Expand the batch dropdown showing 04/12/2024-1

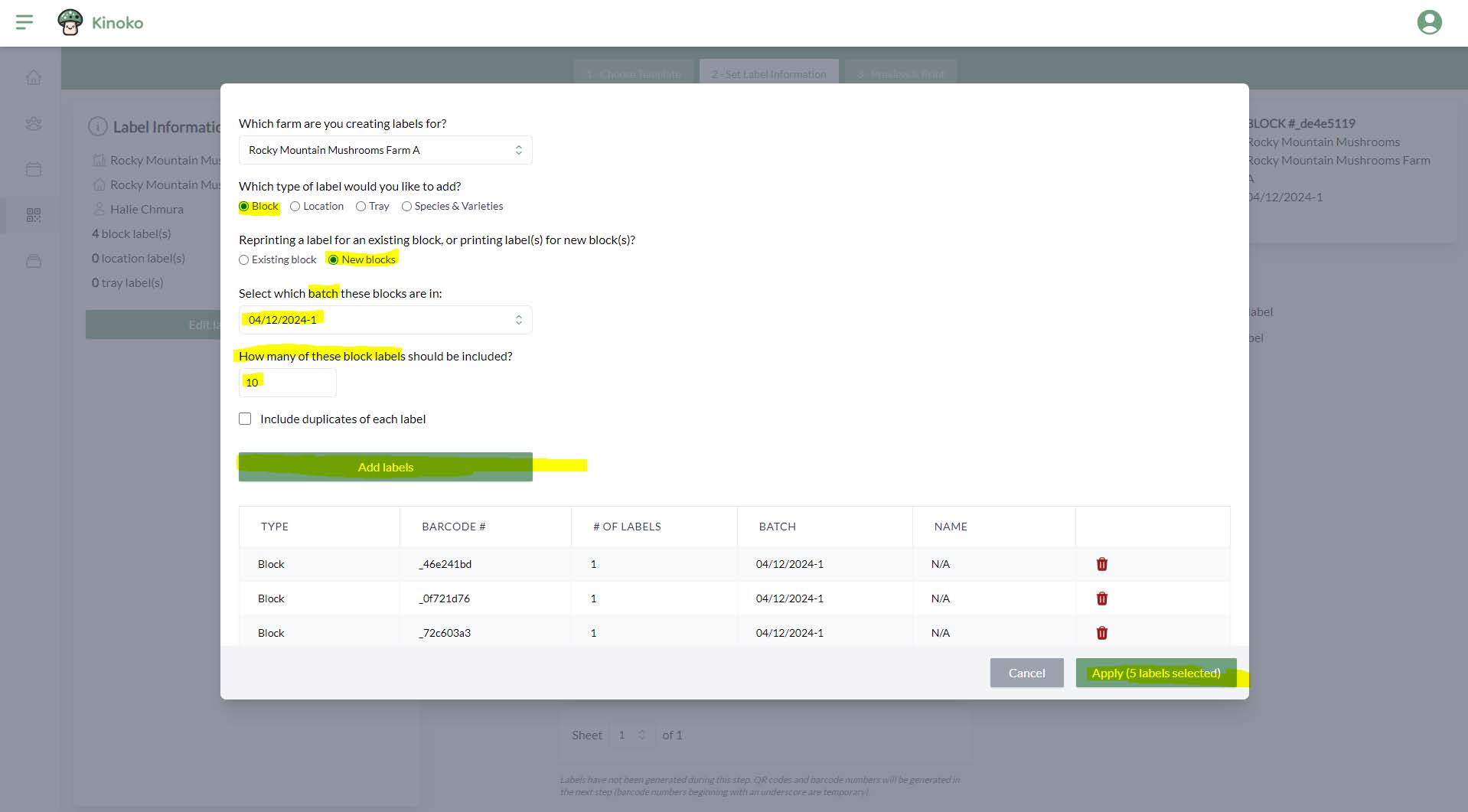[x=385, y=320]
